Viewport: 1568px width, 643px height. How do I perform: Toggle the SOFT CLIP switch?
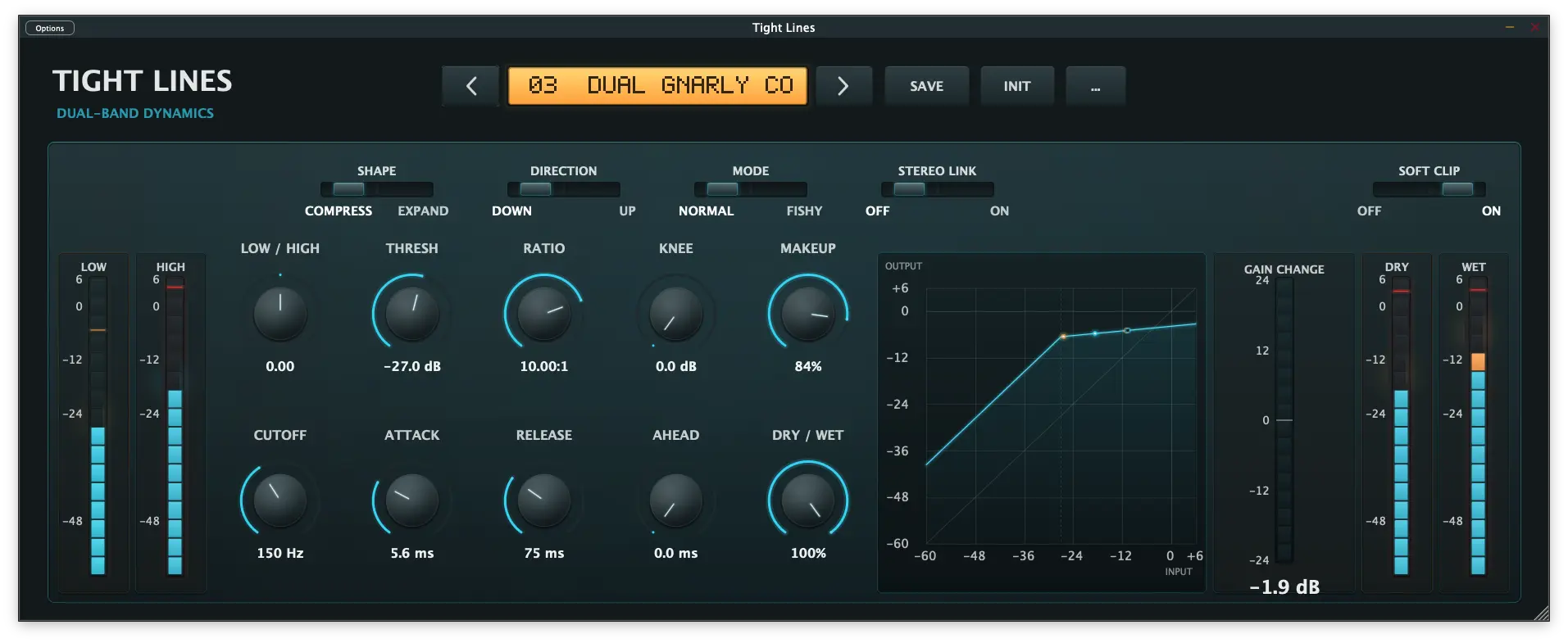coord(1429,189)
